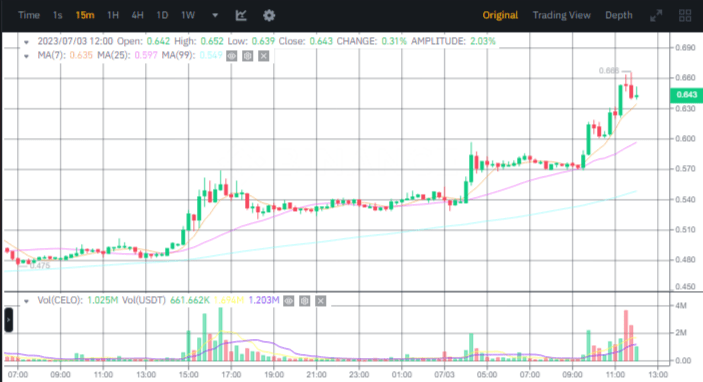The image size is (703, 382).
Task: Open Volume indicator settings gear
Action: (305, 301)
